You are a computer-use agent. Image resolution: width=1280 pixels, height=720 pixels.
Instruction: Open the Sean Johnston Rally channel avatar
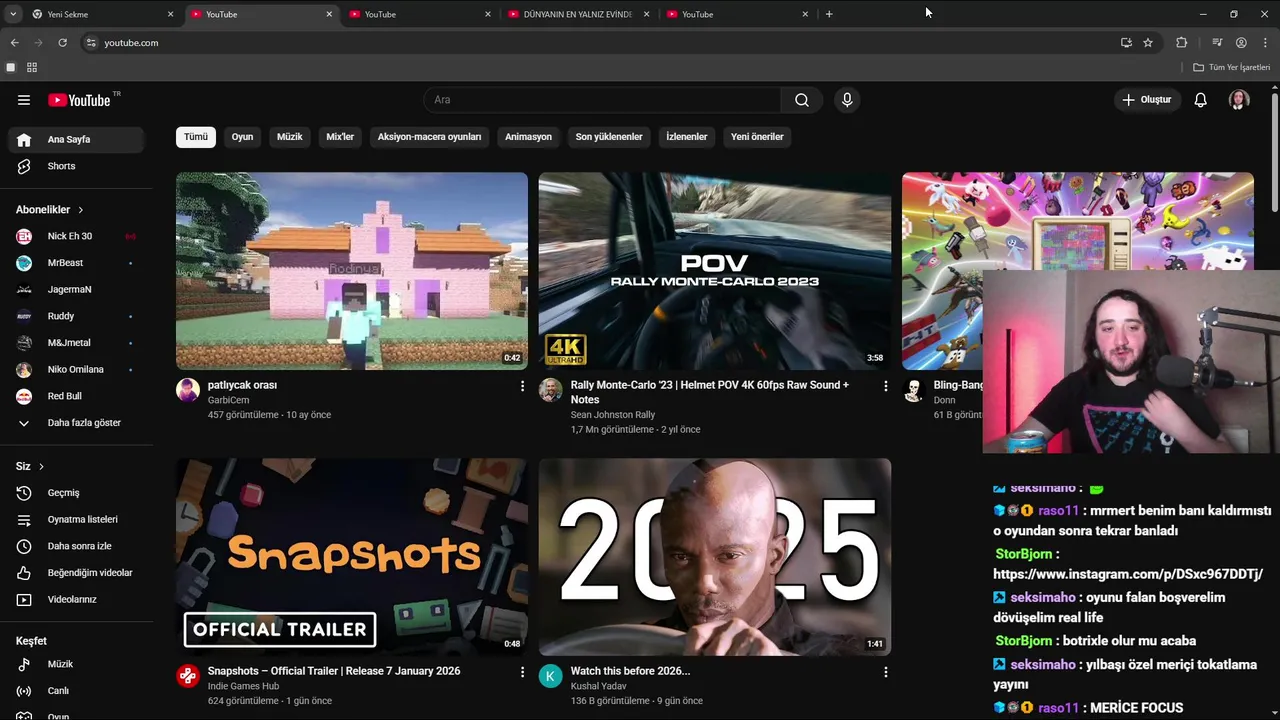tap(551, 390)
